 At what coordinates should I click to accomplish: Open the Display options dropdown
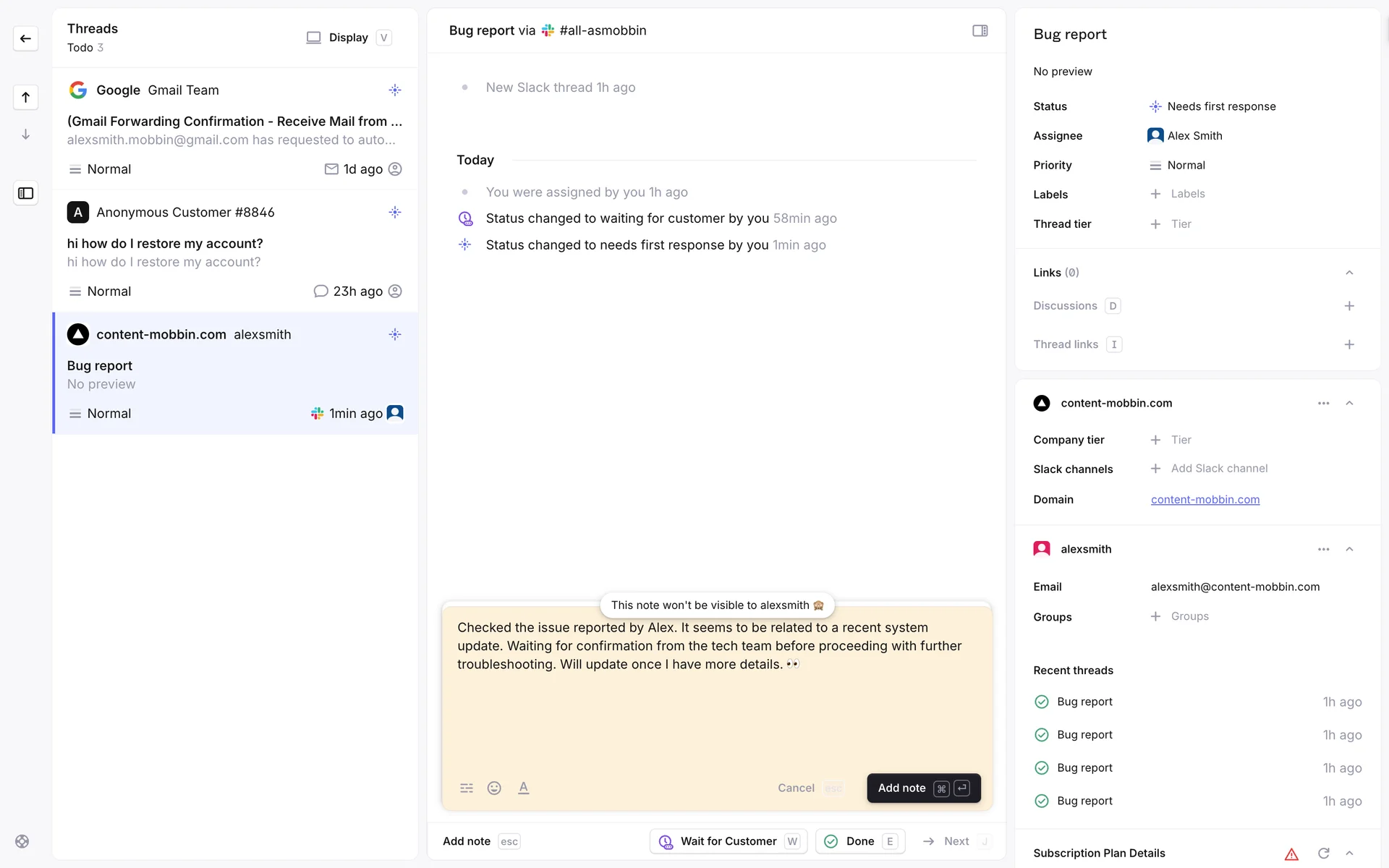coord(348,38)
